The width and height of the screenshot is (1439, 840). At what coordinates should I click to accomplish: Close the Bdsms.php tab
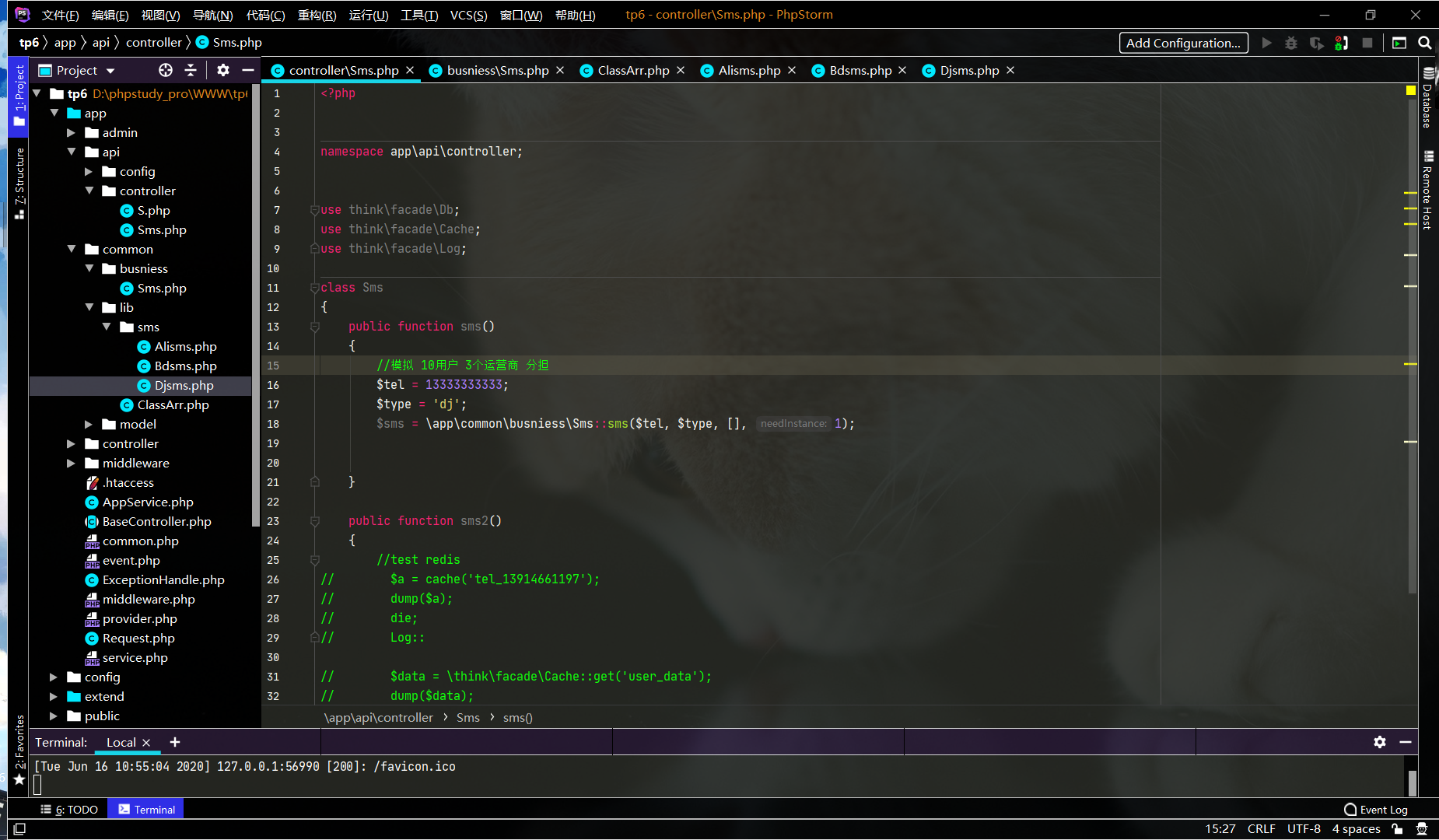[902, 70]
